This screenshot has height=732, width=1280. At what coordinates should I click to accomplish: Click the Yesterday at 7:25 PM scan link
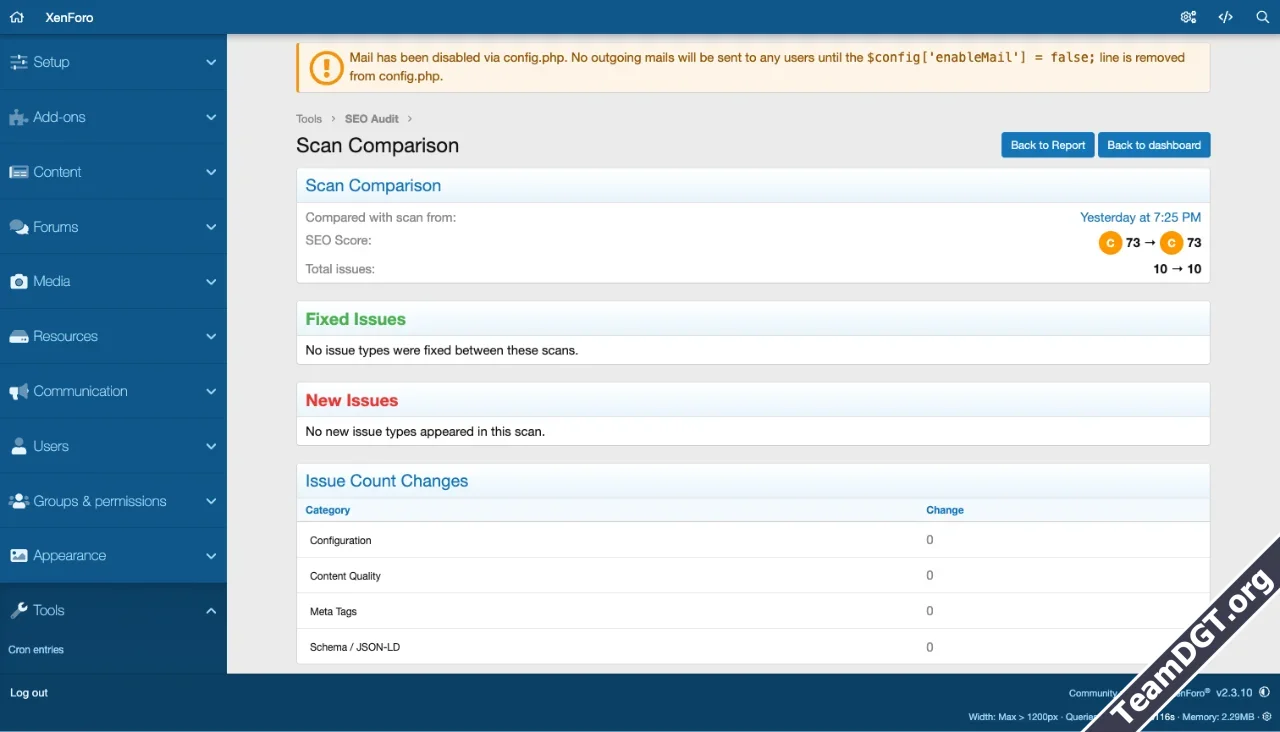[x=1140, y=217]
